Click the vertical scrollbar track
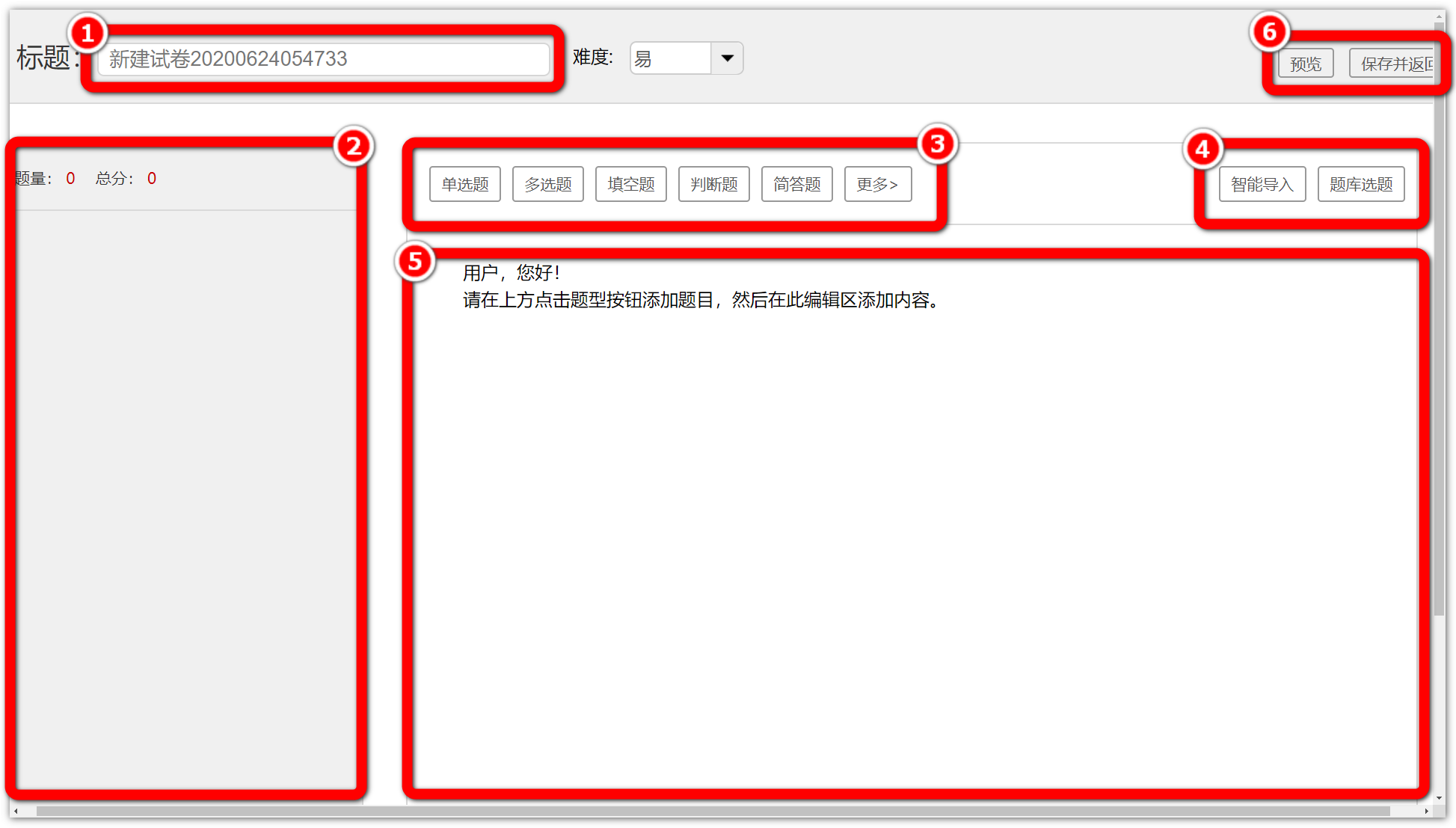The height and width of the screenshot is (828, 1456). click(x=1439, y=703)
